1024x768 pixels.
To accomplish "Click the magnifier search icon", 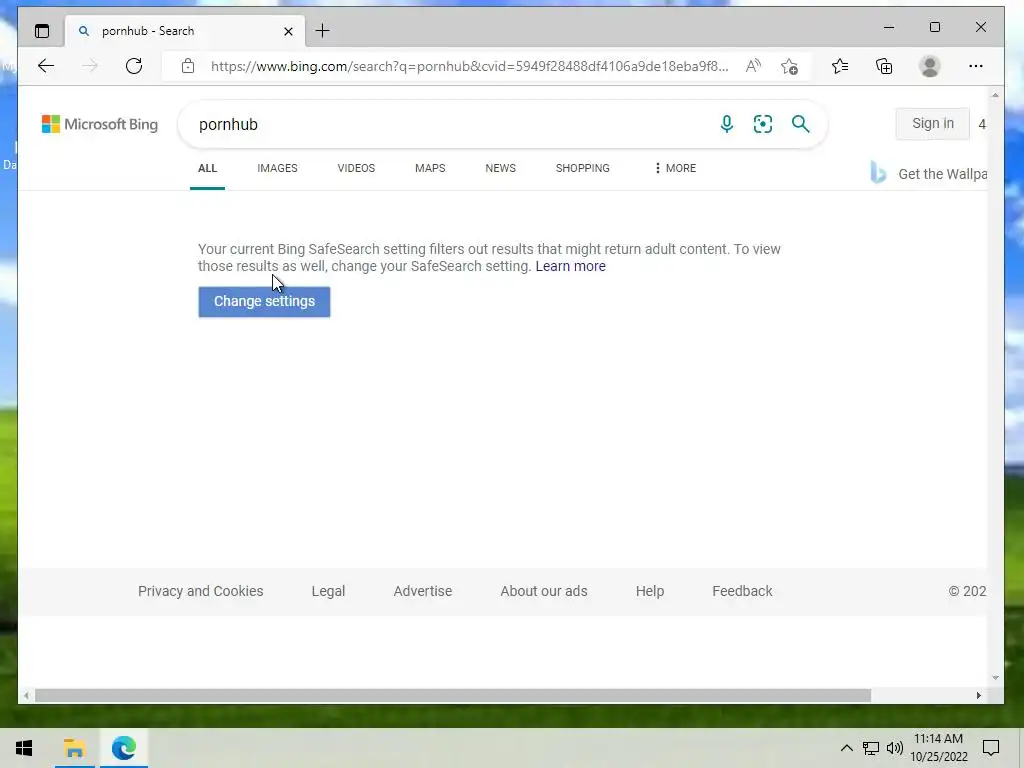I will point(801,124).
